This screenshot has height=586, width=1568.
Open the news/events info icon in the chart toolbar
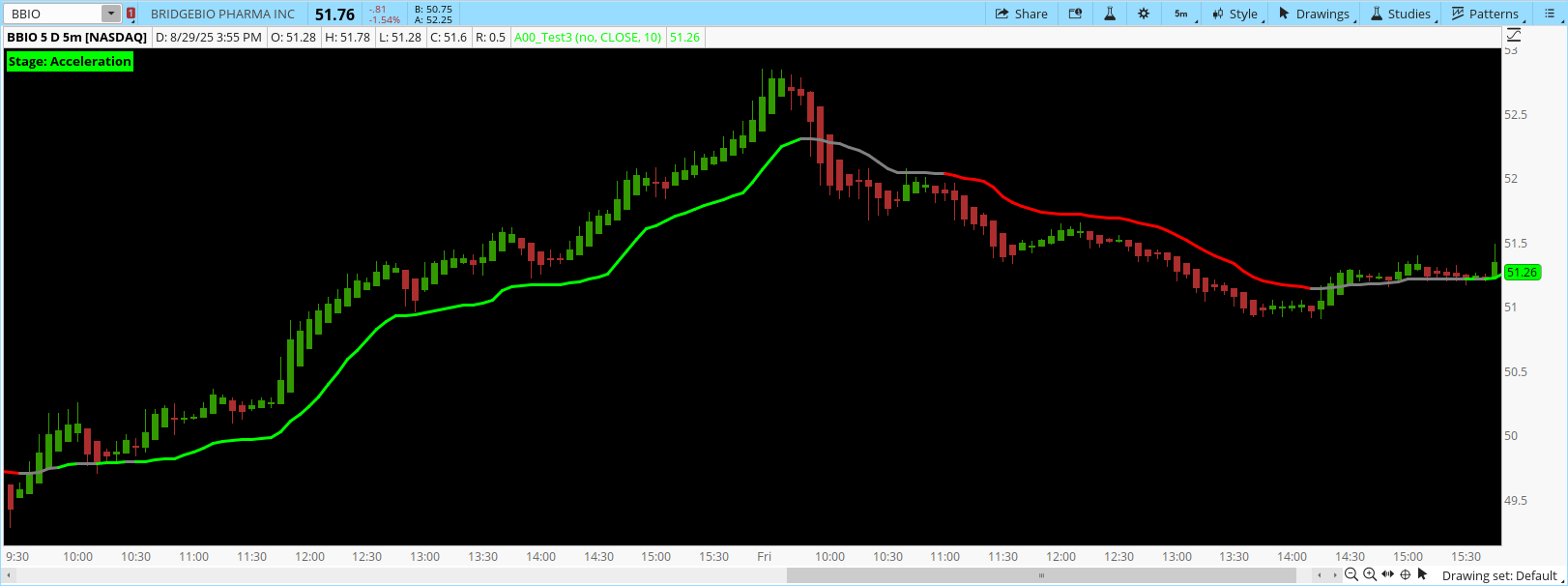tap(1075, 14)
